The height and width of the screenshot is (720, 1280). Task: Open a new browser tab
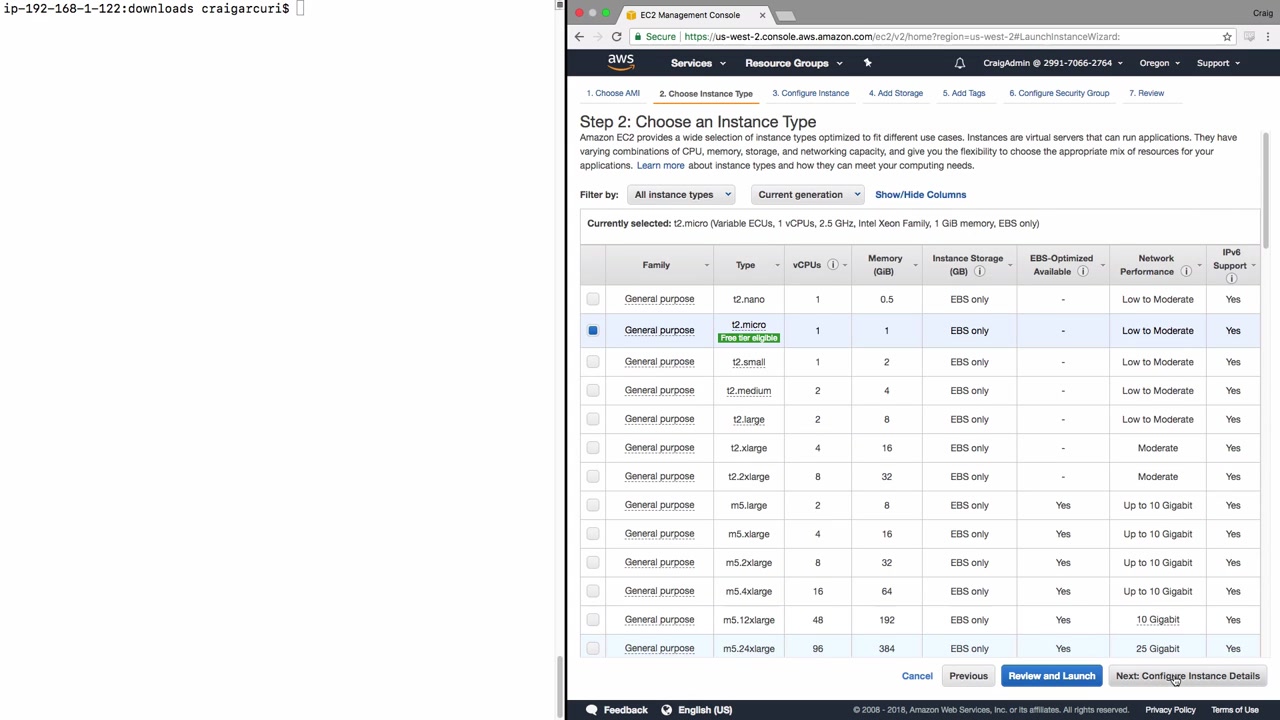click(786, 15)
